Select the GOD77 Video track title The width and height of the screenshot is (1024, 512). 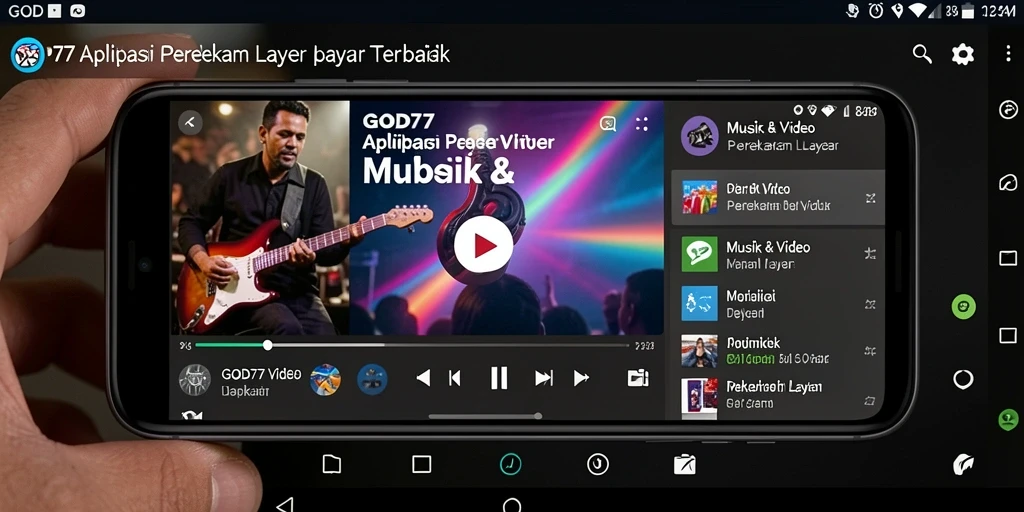pyautogui.click(x=261, y=374)
